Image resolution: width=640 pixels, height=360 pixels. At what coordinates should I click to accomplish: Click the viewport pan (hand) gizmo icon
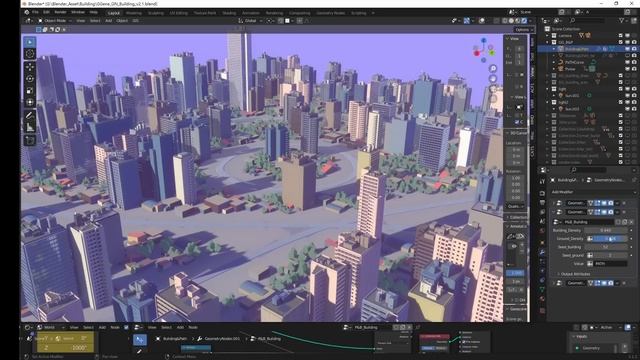493,78
